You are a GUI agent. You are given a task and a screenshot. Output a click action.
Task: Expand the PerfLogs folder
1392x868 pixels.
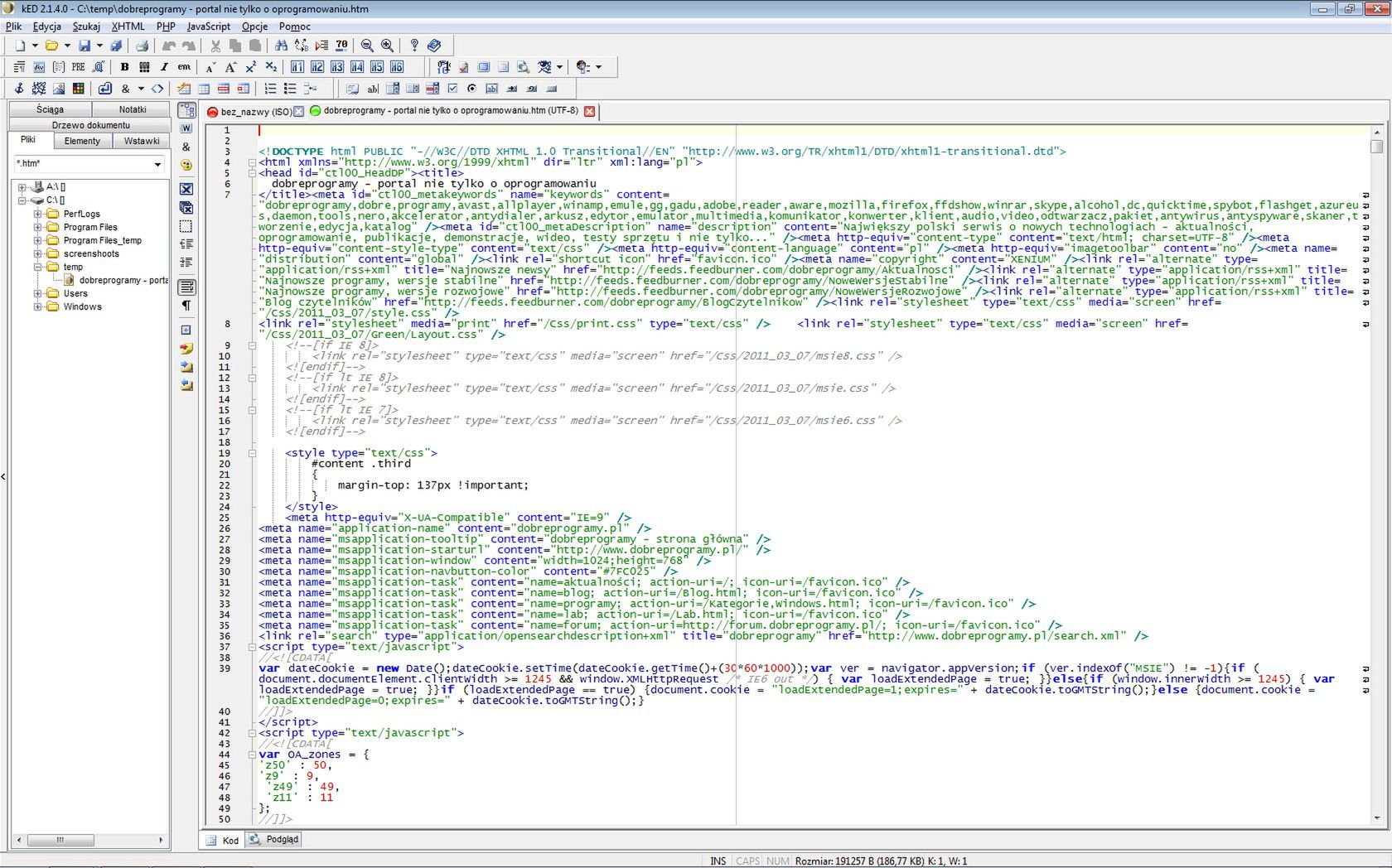37,214
